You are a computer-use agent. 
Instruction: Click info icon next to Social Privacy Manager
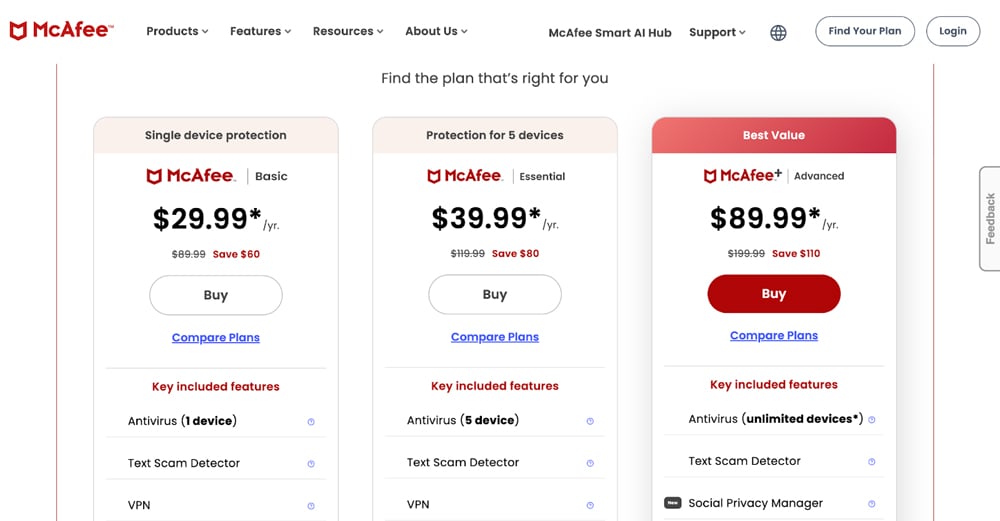[x=872, y=504]
